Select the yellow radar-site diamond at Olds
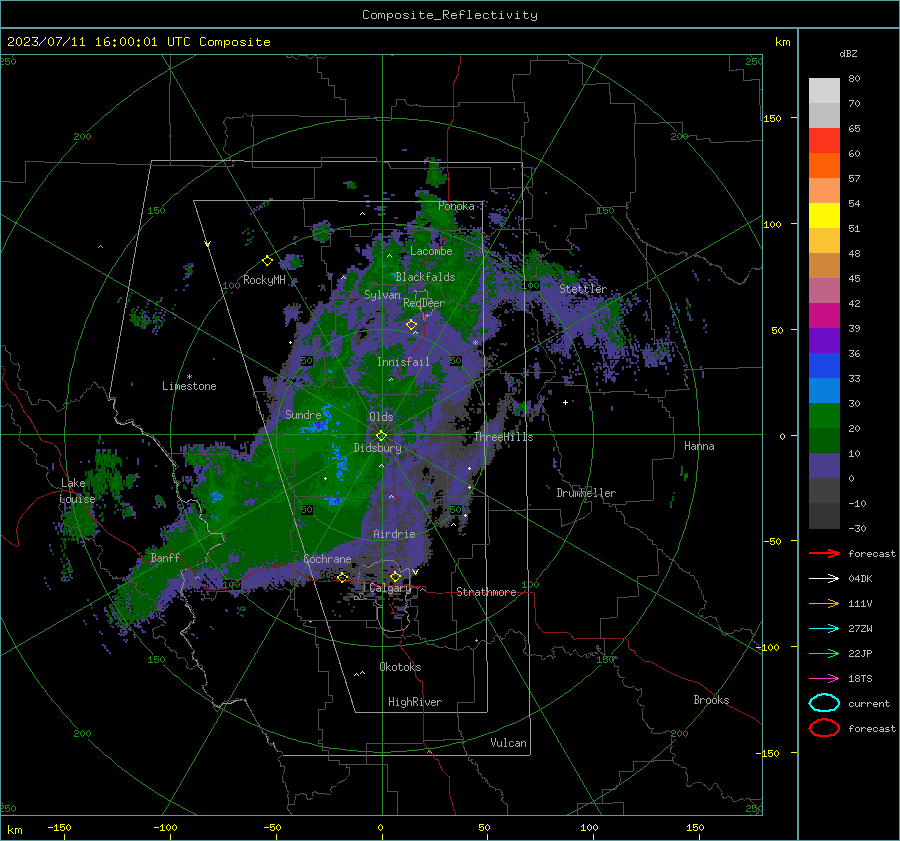This screenshot has width=900, height=841. pyautogui.click(x=381, y=436)
